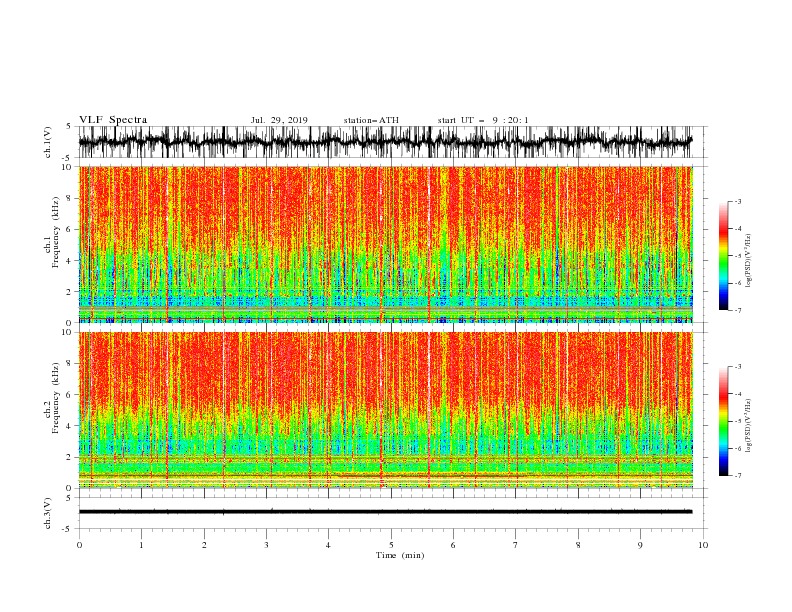Click the ch.1 frequency spectrogram
792x612 pixels.
pyautogui.click(x=385, y=244)
